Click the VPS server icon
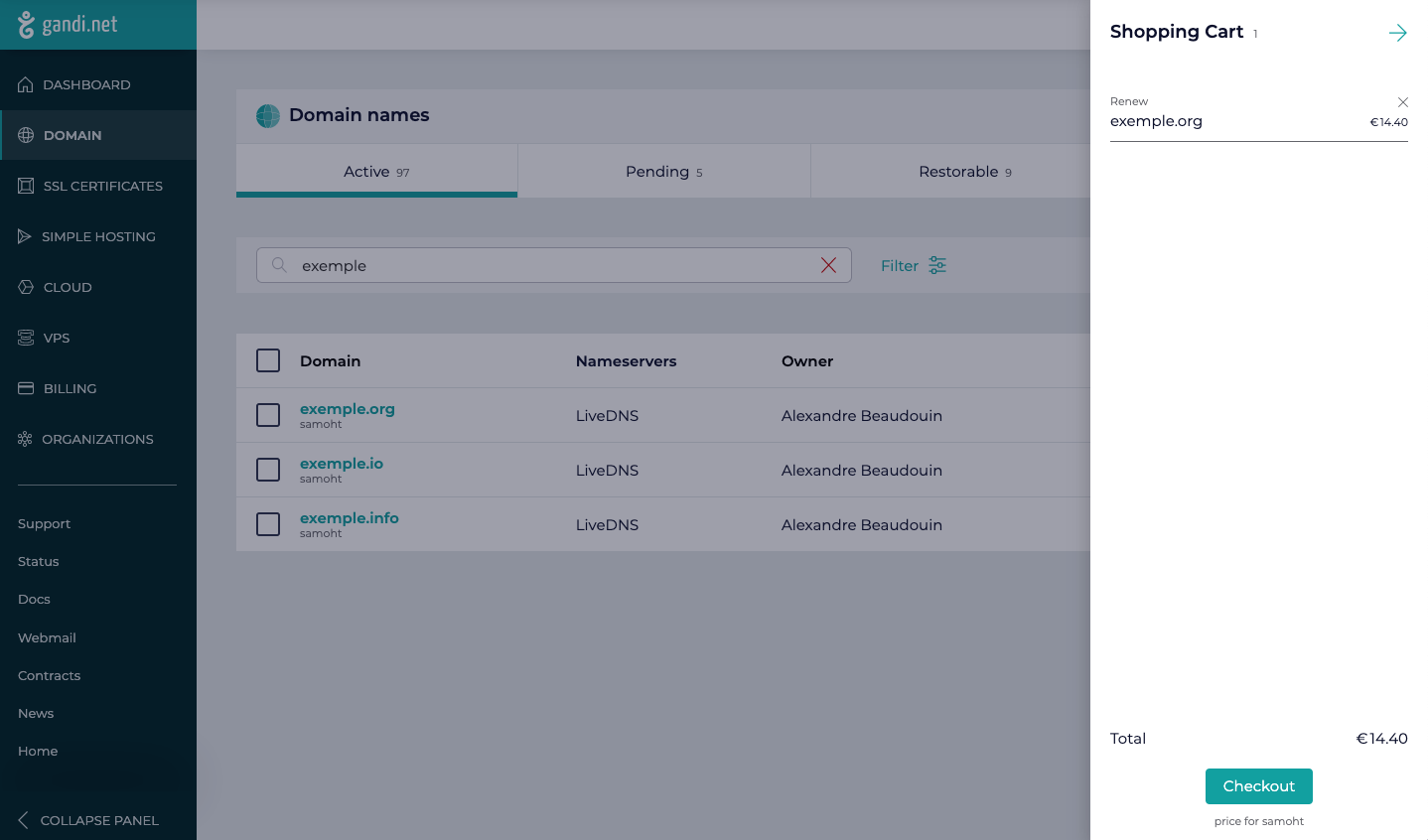Screen dimensions: 1428x840 (26, 338)
